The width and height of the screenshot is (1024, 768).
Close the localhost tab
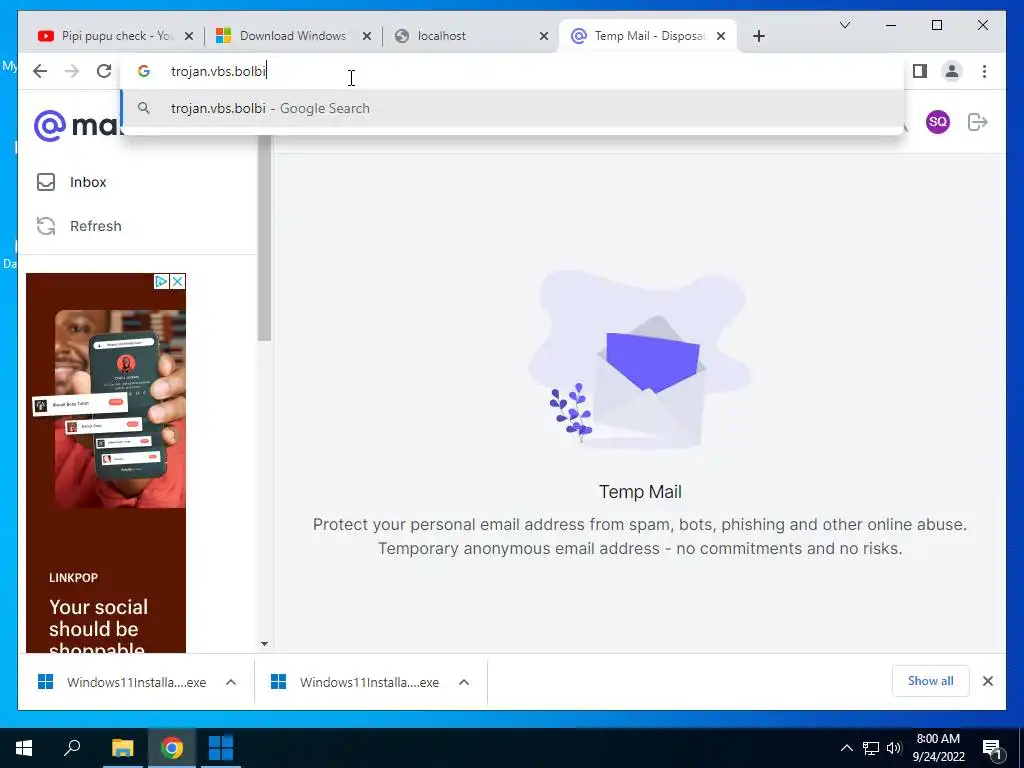(543, 36)
